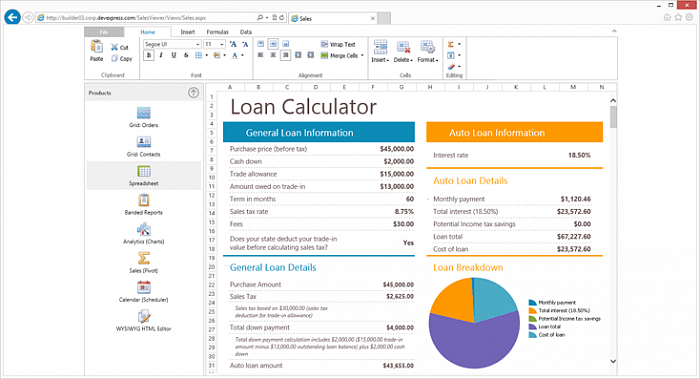The width and height of the screenshot is (700, 379).
Task: Toggle Bold formatting in the Font group
Action: coord(149,55)
